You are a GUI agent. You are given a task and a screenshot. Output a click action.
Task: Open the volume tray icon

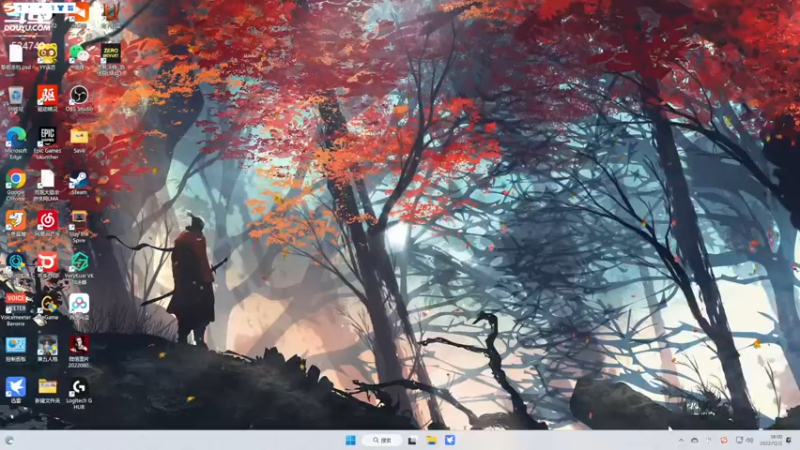click(749, 440)
